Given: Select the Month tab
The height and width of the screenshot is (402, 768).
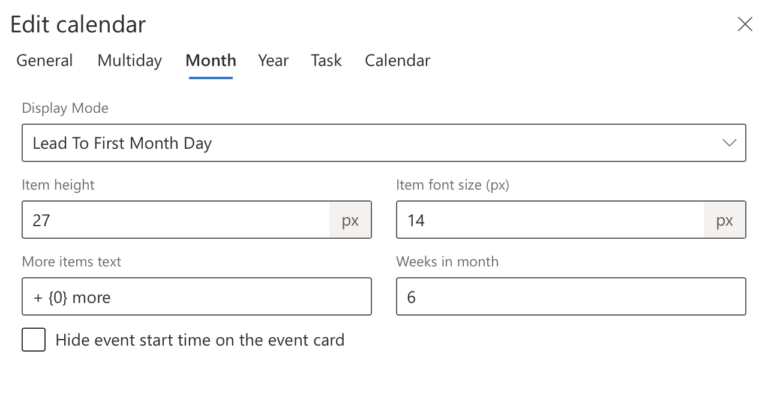Looking at the screenshot, I should point(211,60).
